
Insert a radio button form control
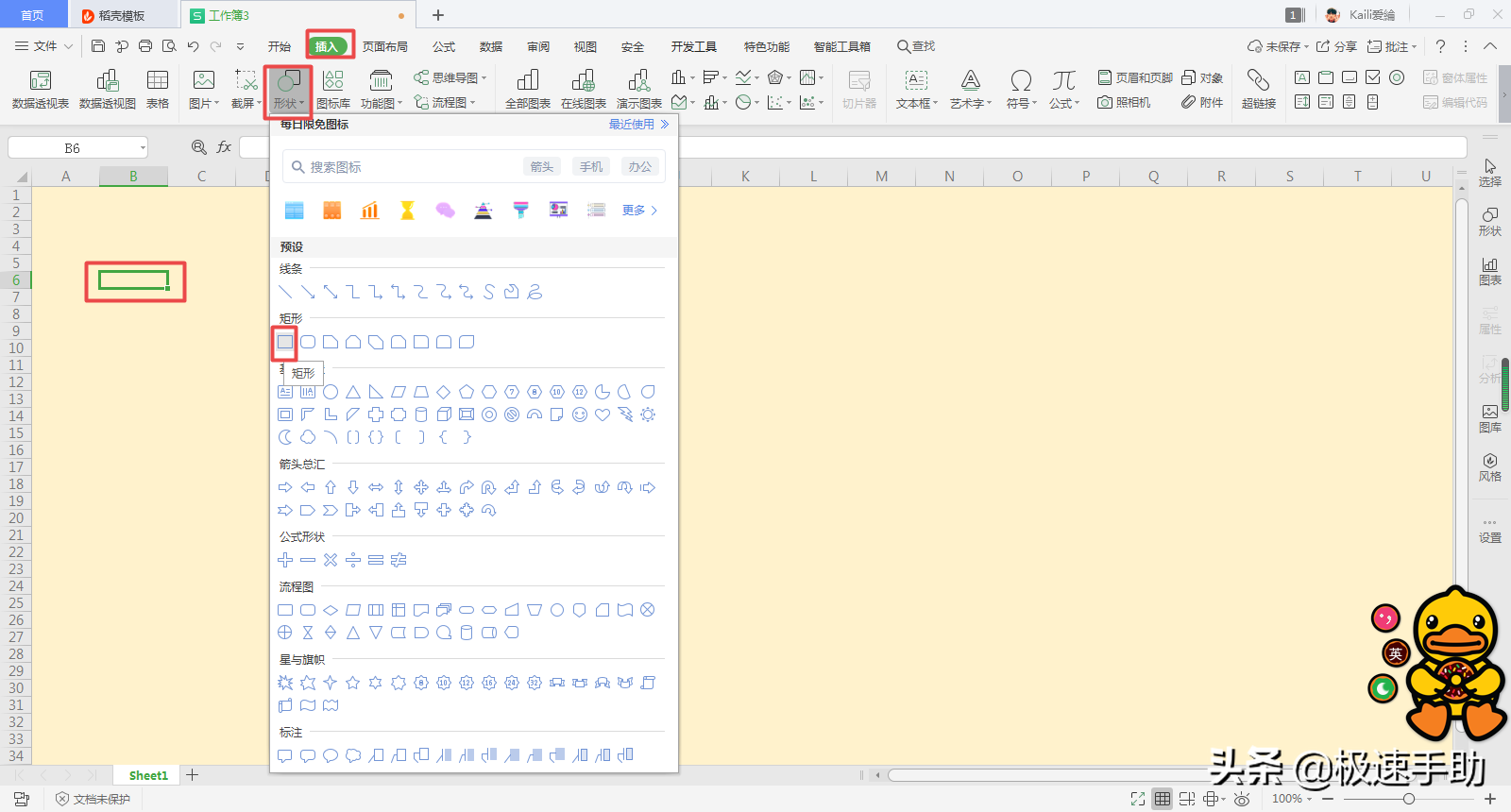[x=1397, y=77]
